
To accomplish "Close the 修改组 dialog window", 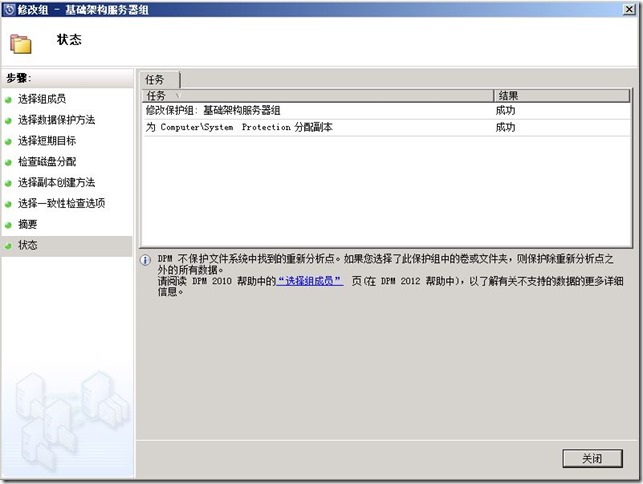I will 629,9.
